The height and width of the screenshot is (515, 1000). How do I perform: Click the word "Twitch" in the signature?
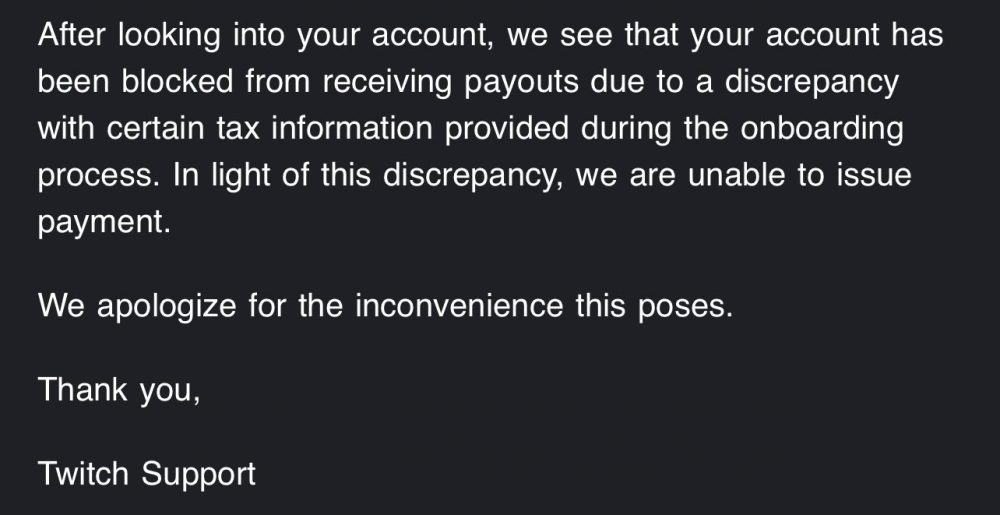click(83, 472)
